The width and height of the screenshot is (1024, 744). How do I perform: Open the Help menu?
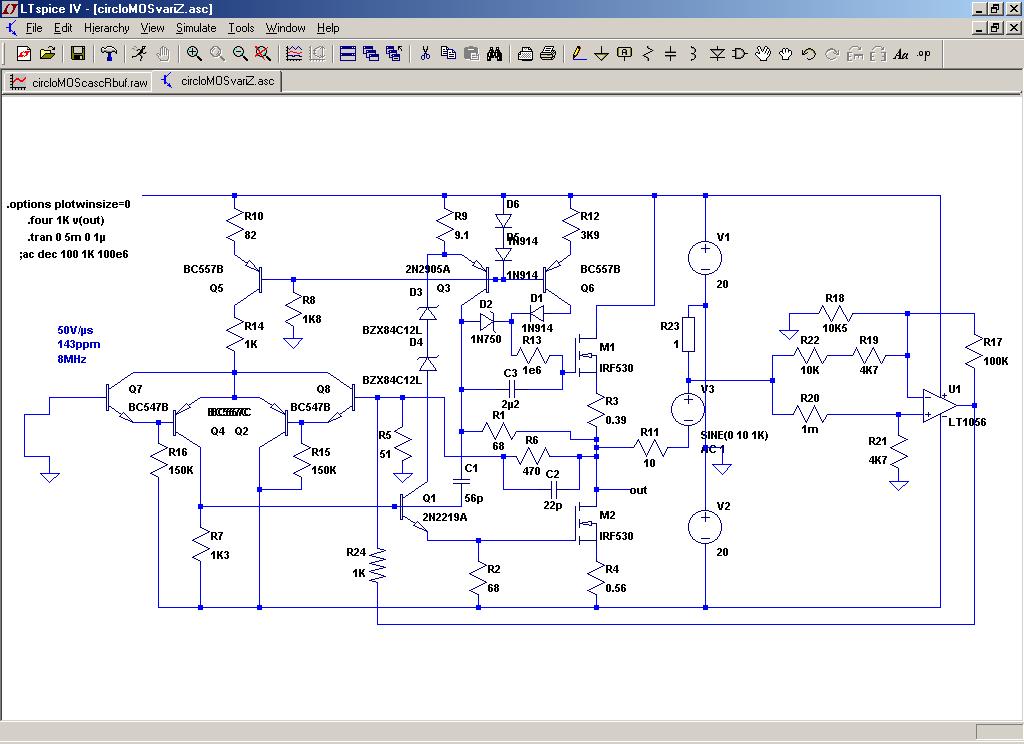click(328, 28)
